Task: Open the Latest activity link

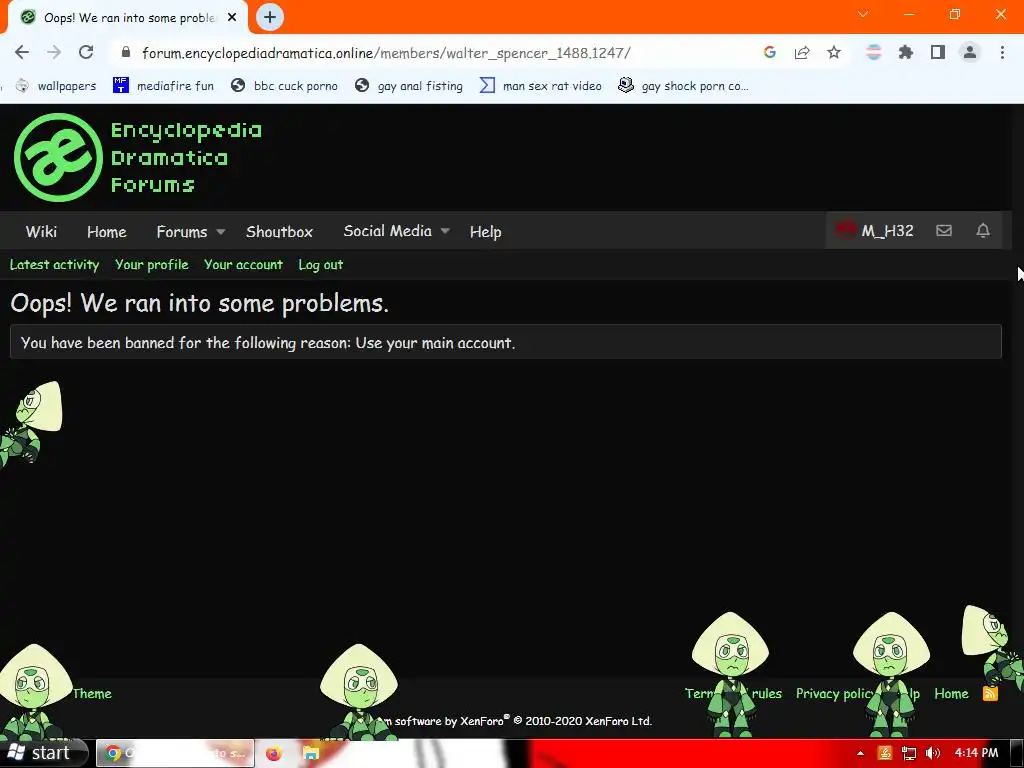Action: [x=54, y=264]
